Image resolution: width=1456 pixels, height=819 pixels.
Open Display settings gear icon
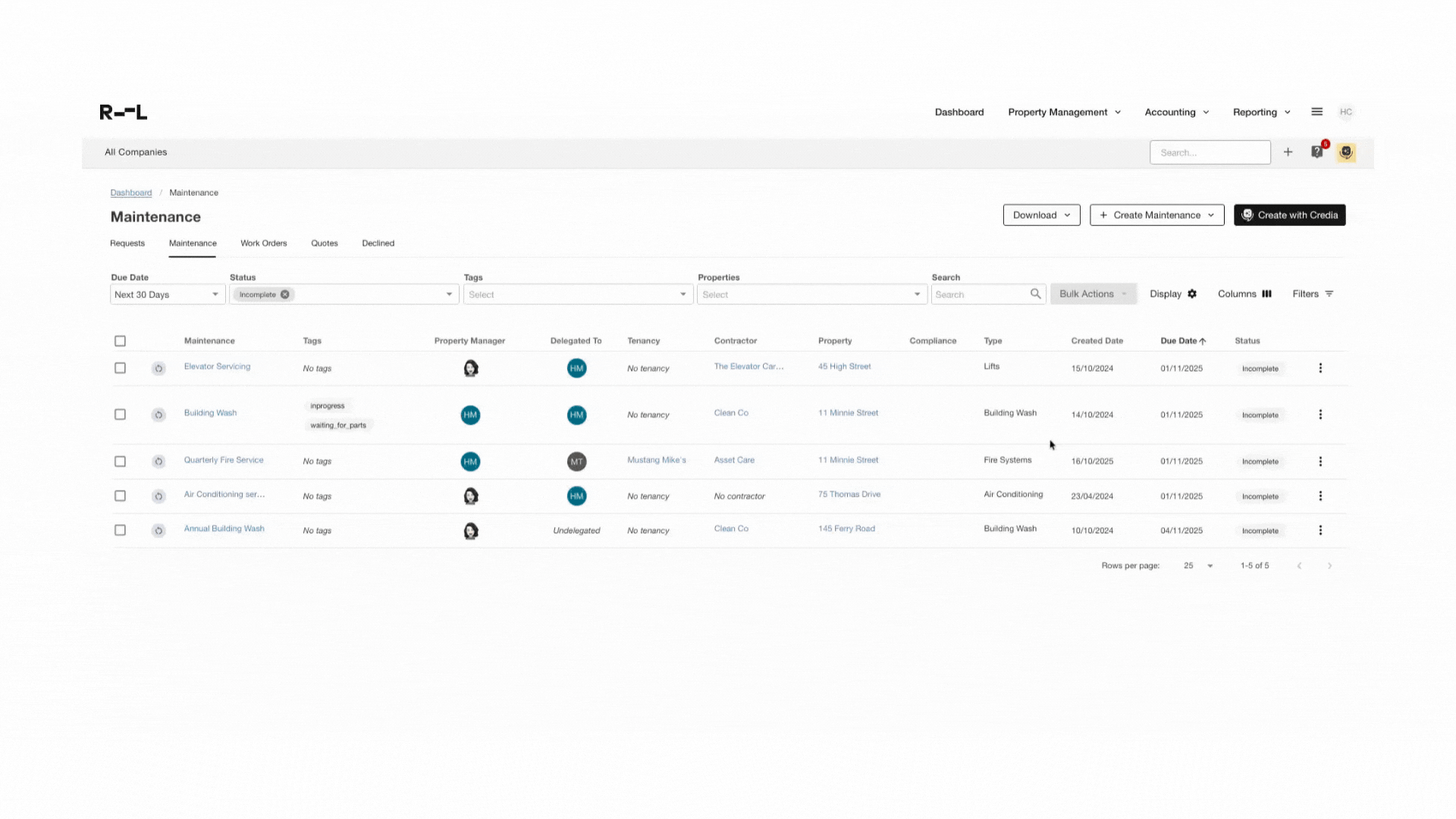[1192, 294]
